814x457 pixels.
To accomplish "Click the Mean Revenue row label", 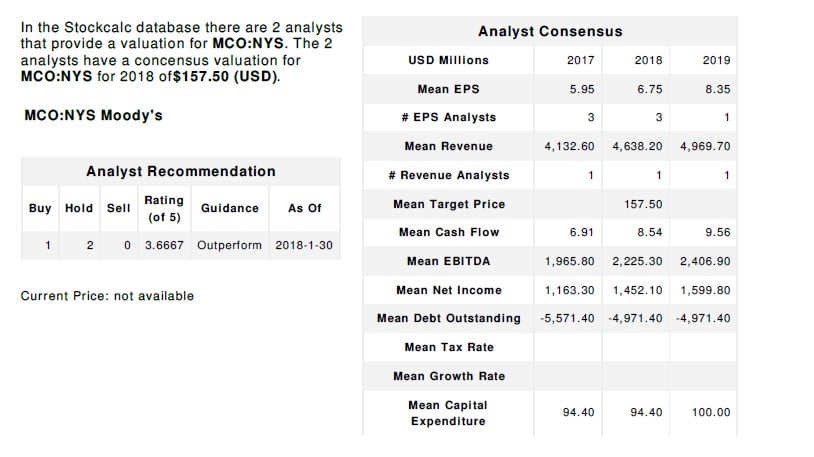I will (448, 146).
